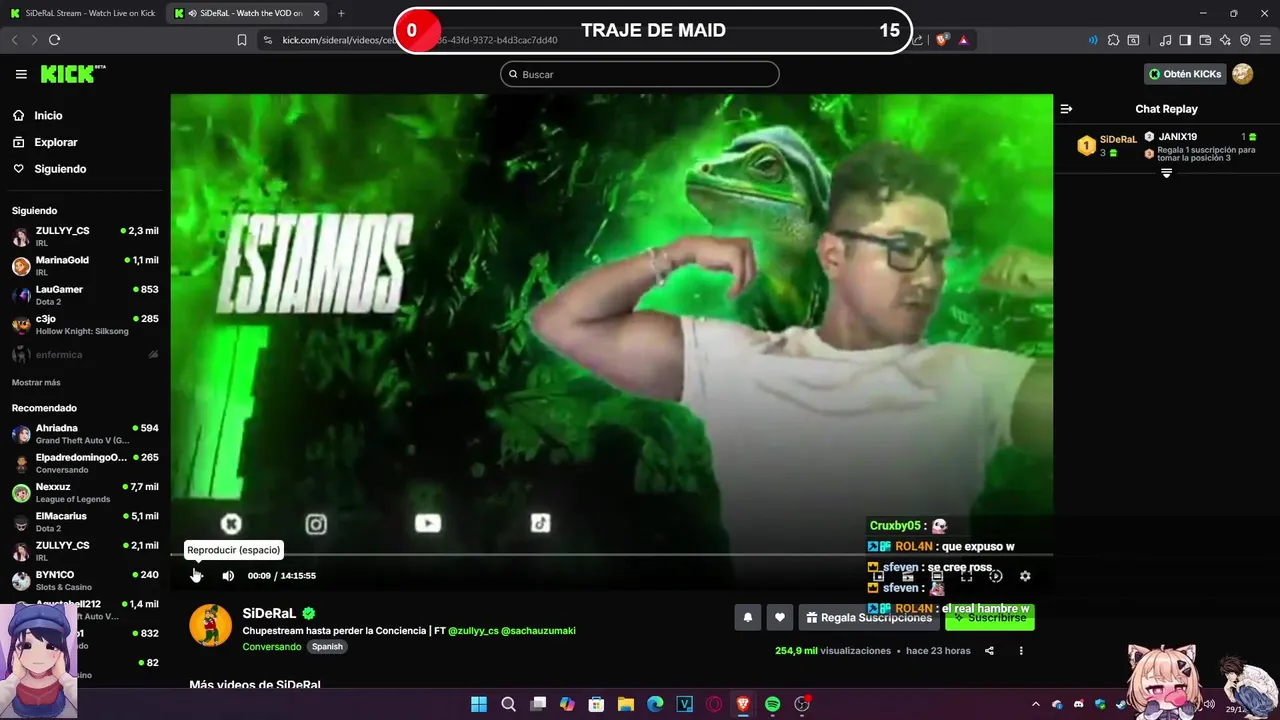Open ZULLYY_CS channel with 2,3 mil viewers

[85, 237]
